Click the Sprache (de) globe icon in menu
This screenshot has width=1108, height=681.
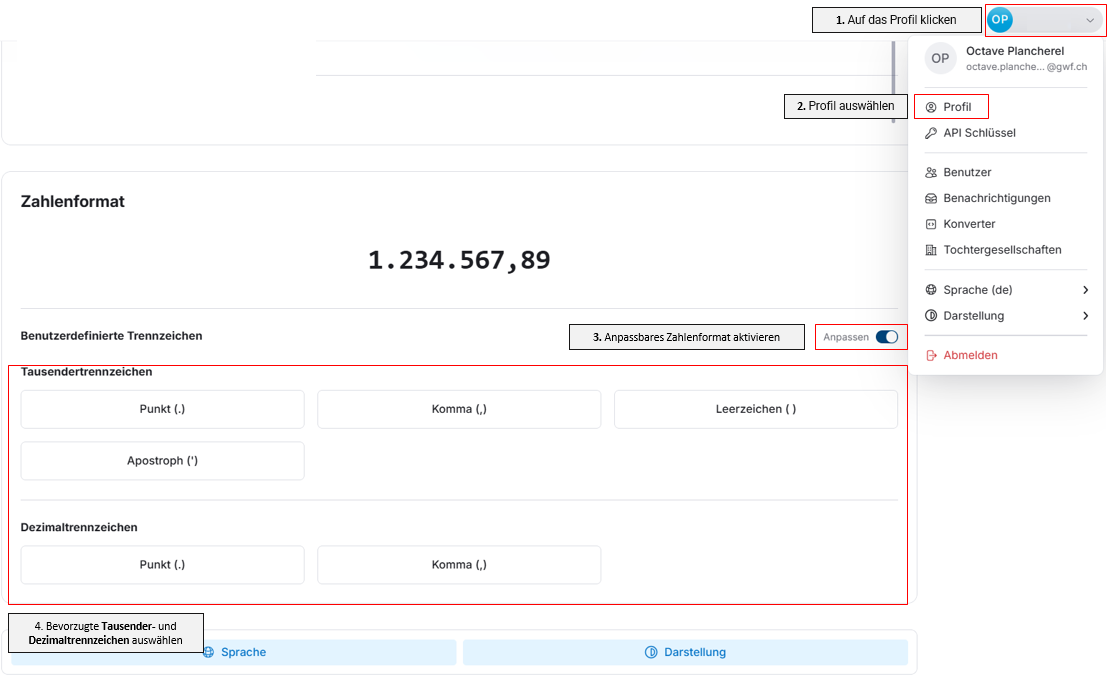[x=931, y=290]
